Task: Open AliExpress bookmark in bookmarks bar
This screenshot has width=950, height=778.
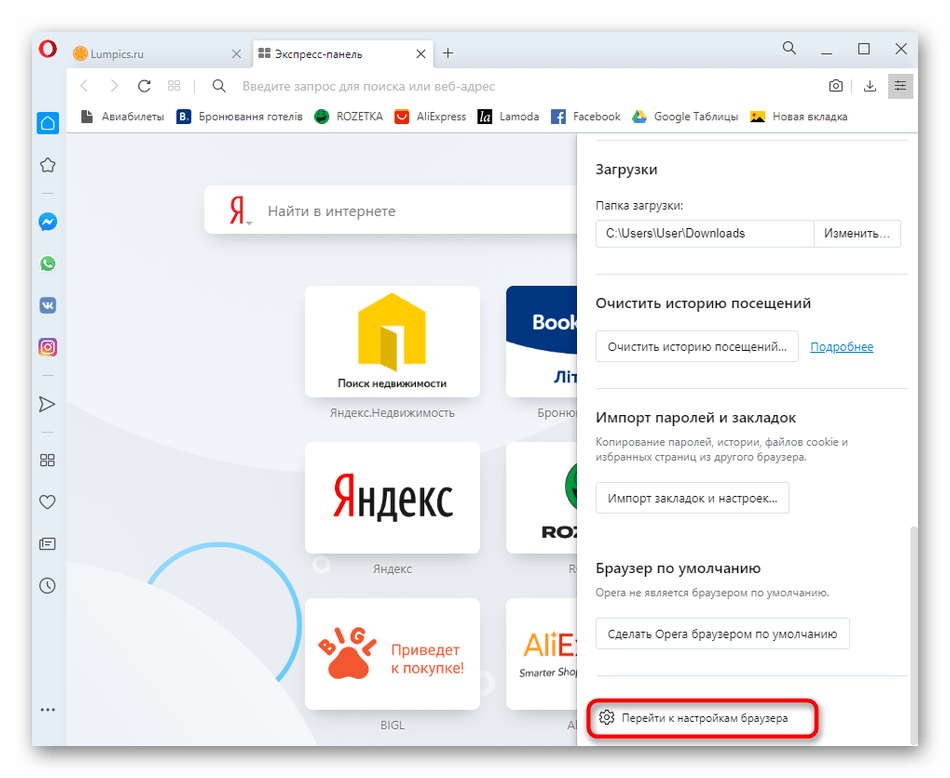Action: pos(430,116)
